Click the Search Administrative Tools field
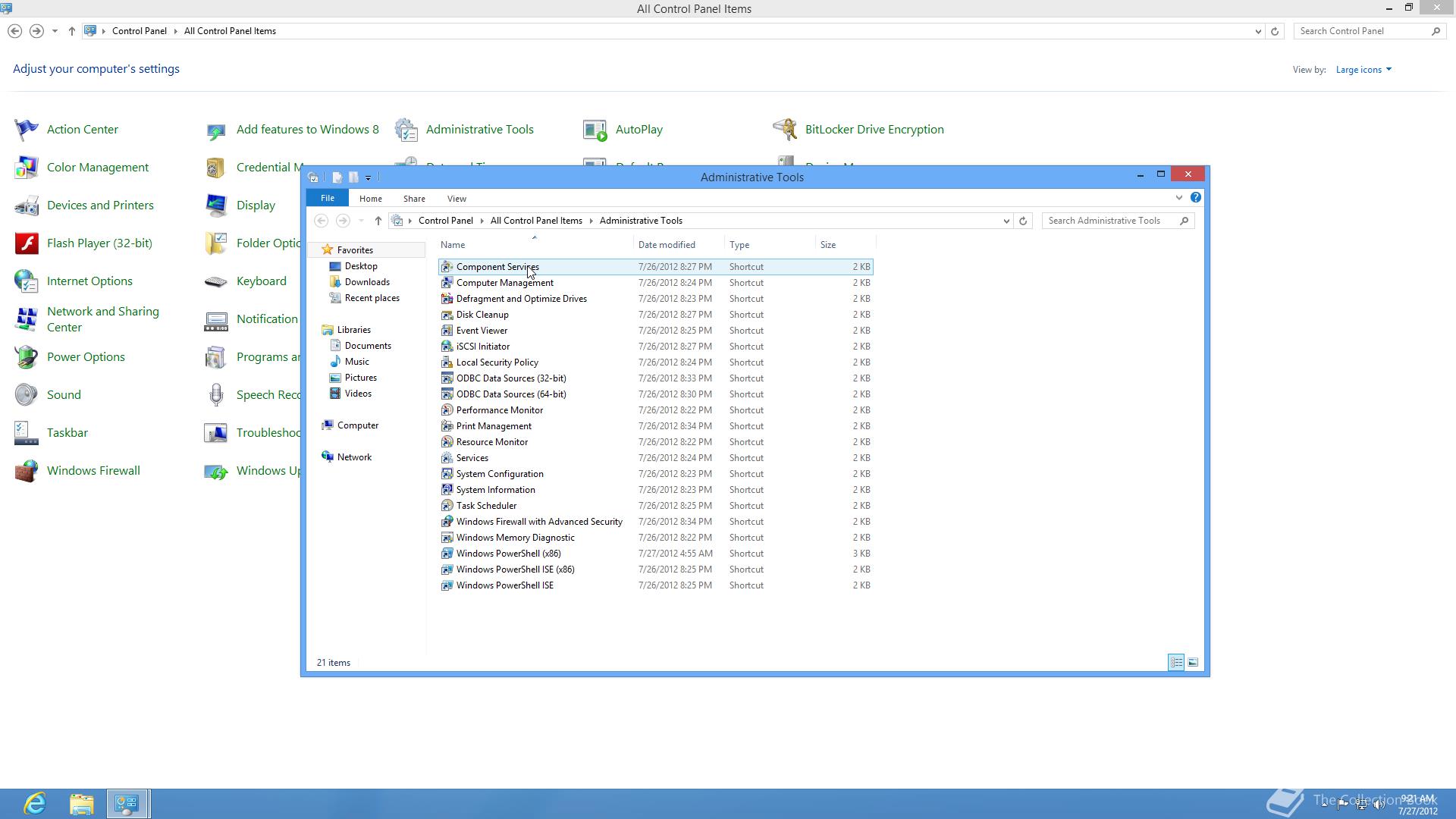The height and width of the screenshot is (819, 1456). tap(1111, 221)
